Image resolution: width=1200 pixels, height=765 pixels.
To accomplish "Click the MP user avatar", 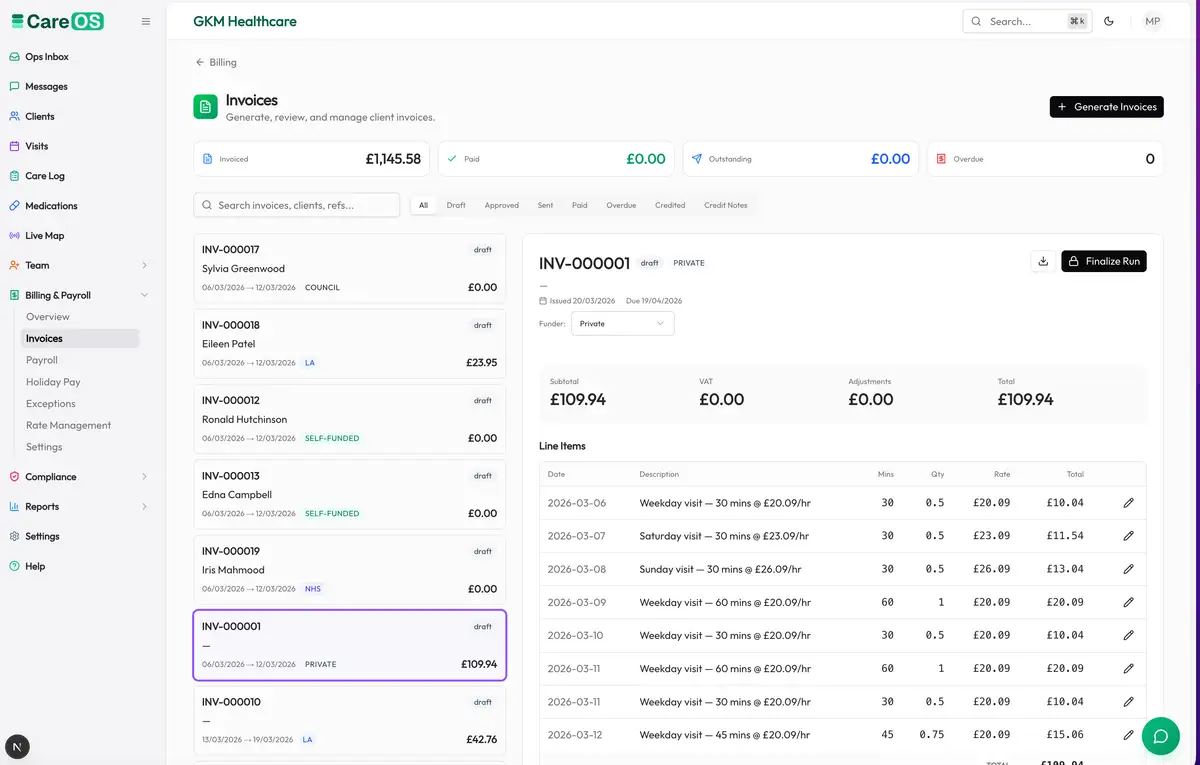I will [x=1152, y=21].
